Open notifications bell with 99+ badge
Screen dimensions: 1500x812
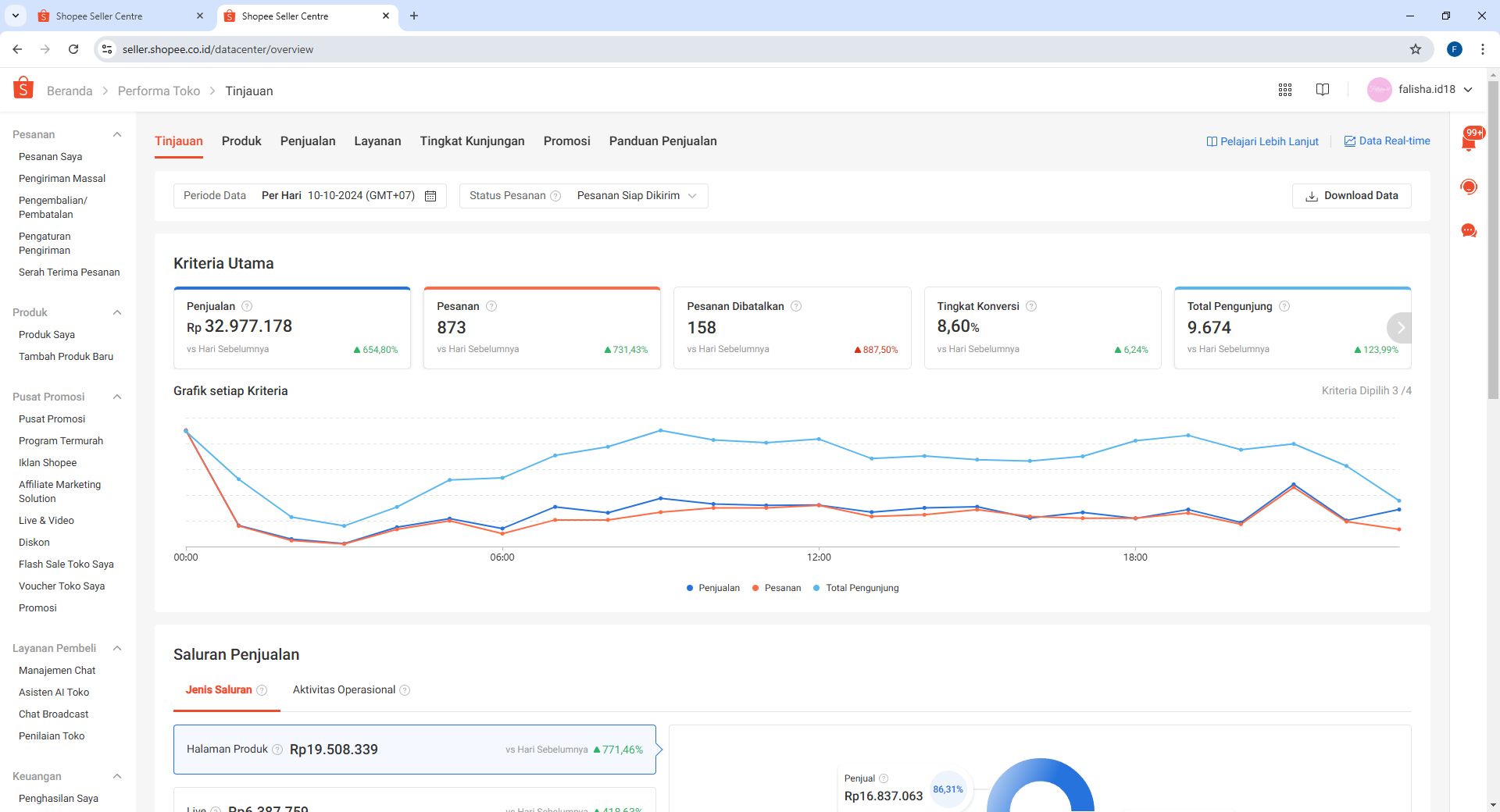[1470, 141]
